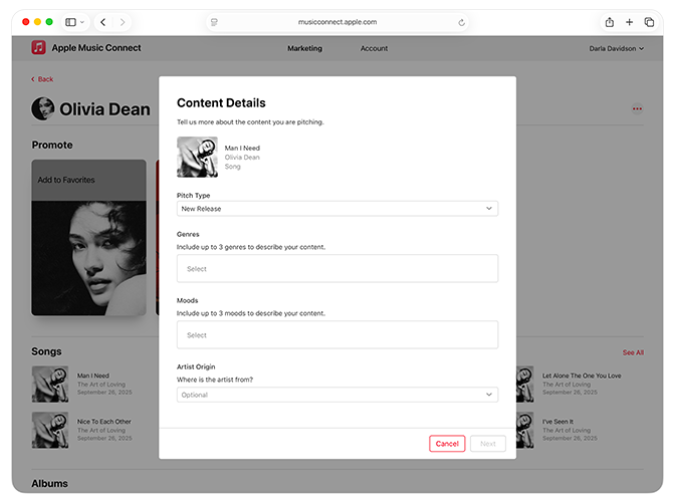Click the Genres select field

(337, 269)
